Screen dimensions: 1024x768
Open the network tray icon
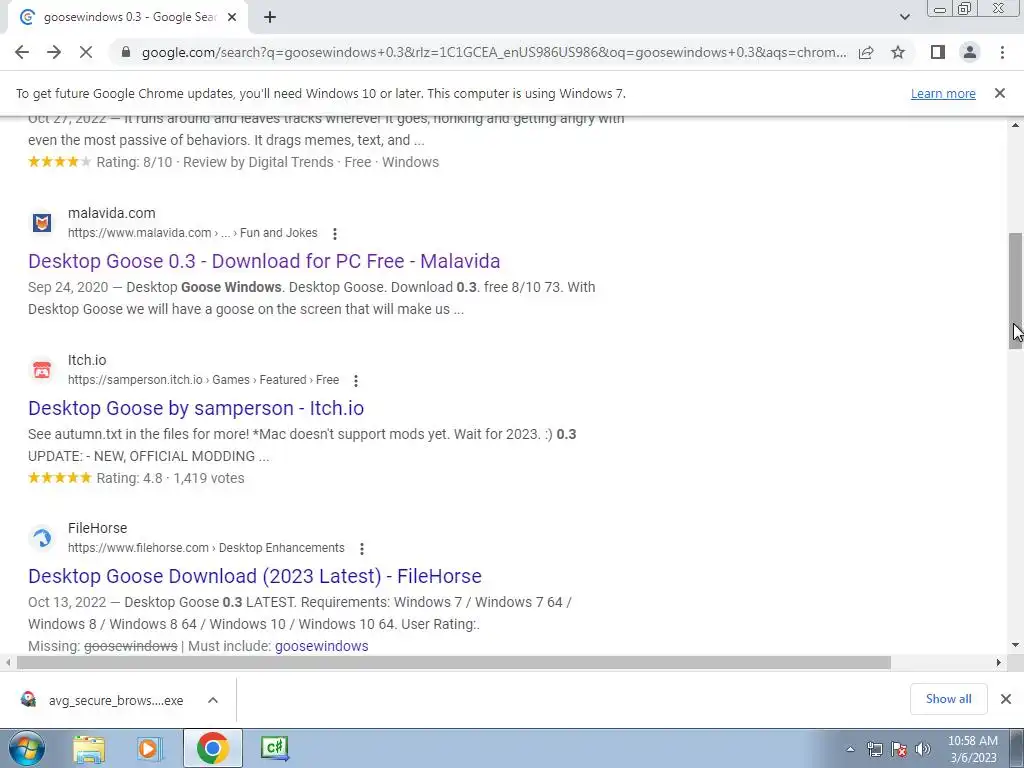click(874, 749)
